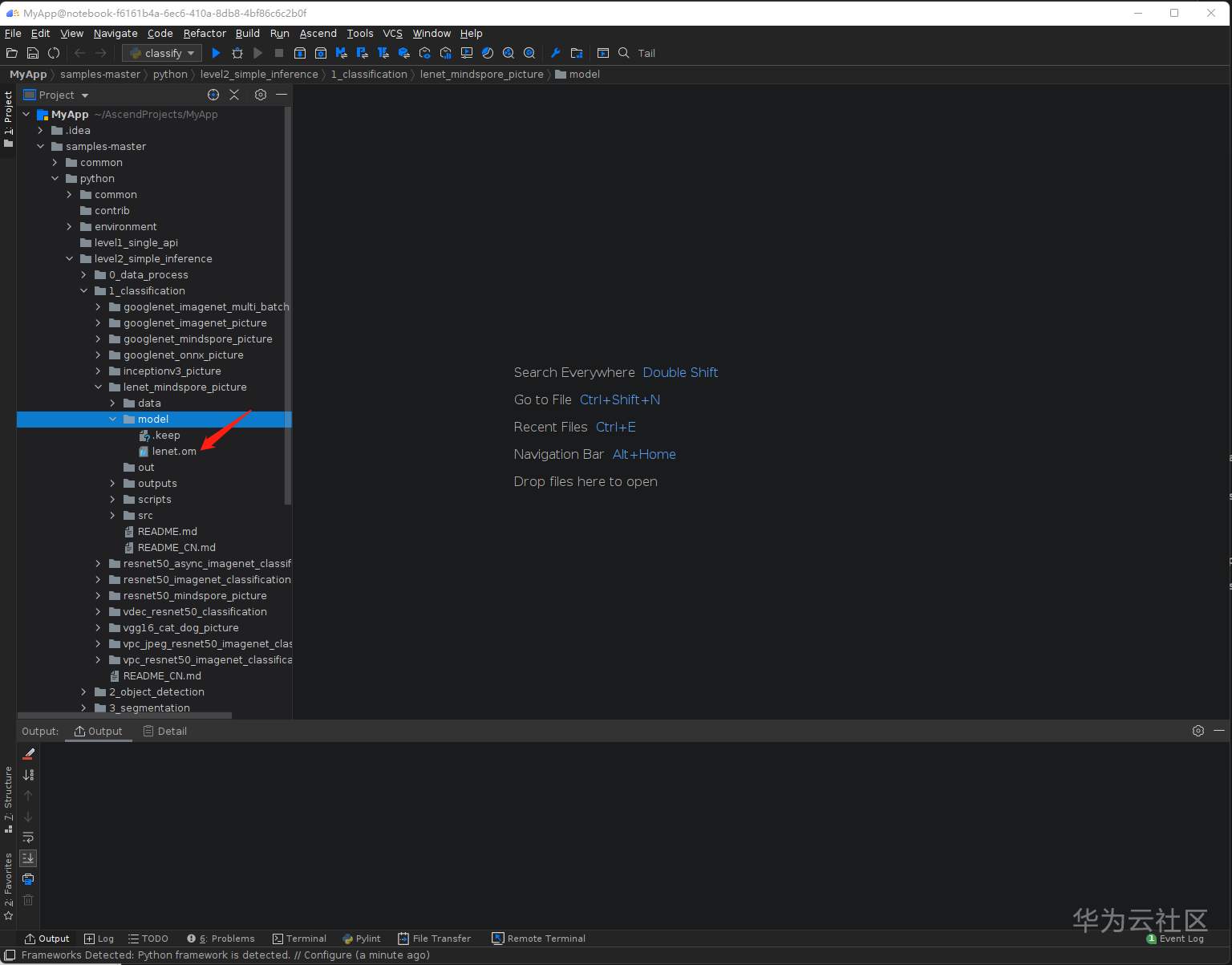Click the monitor-with-play toolbar icon
The height and width of the screenshot is (965, 1232).
(x=467, y=53)
